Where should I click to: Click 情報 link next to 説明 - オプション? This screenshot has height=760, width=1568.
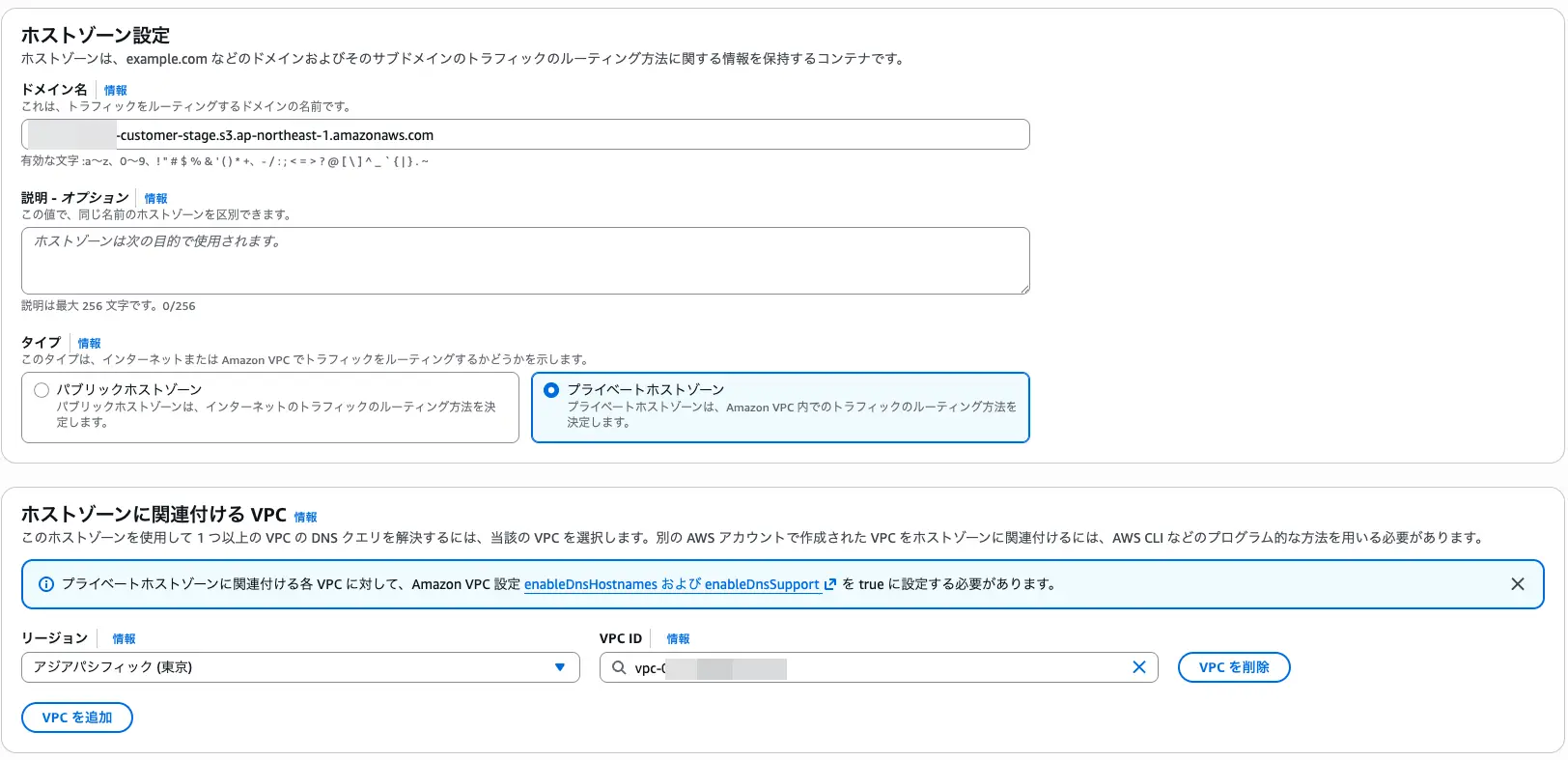coord(155,198)
